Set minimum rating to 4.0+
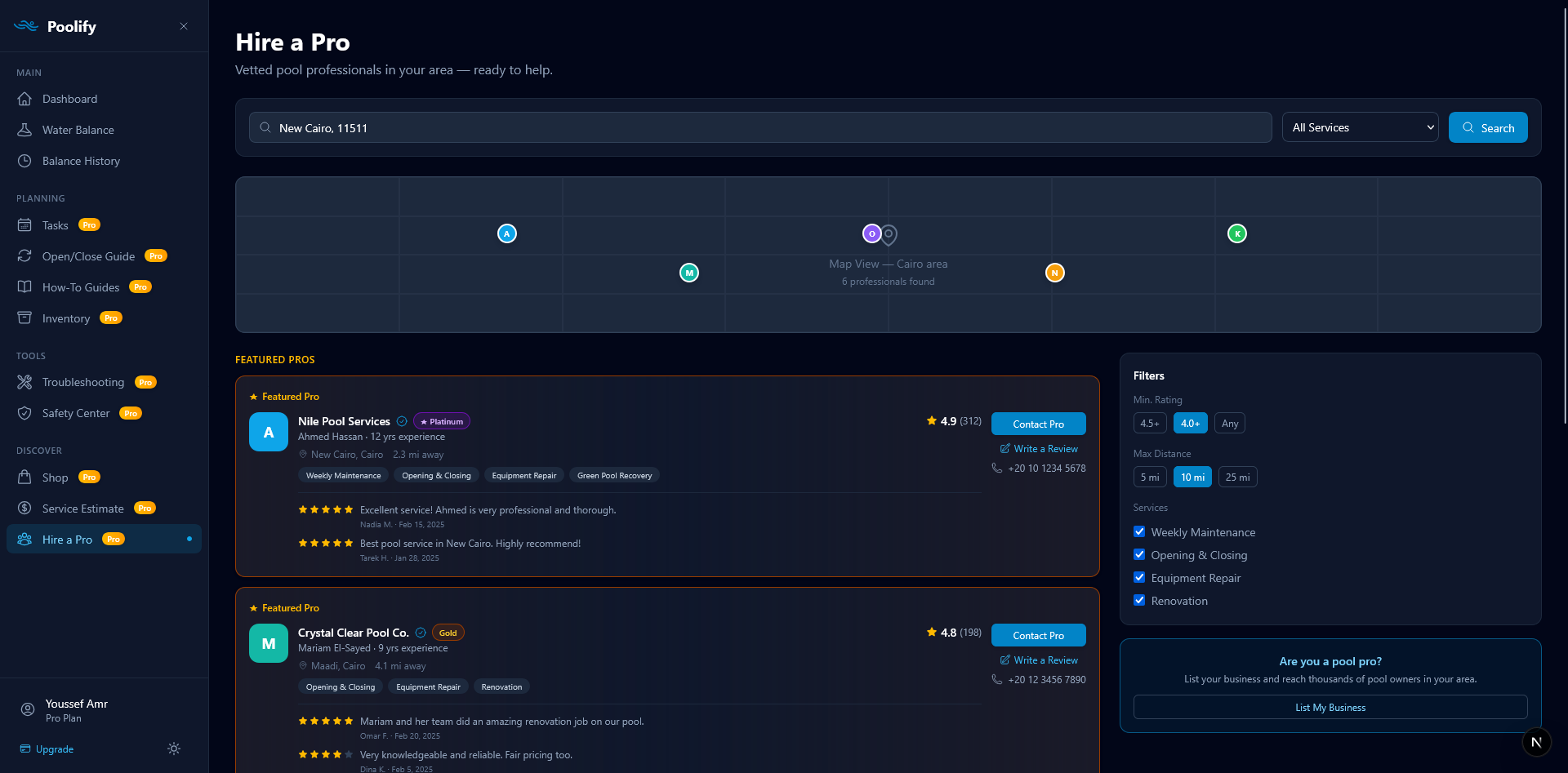This screenshot has width=1568, height=773. click(x=1191, y=423)
